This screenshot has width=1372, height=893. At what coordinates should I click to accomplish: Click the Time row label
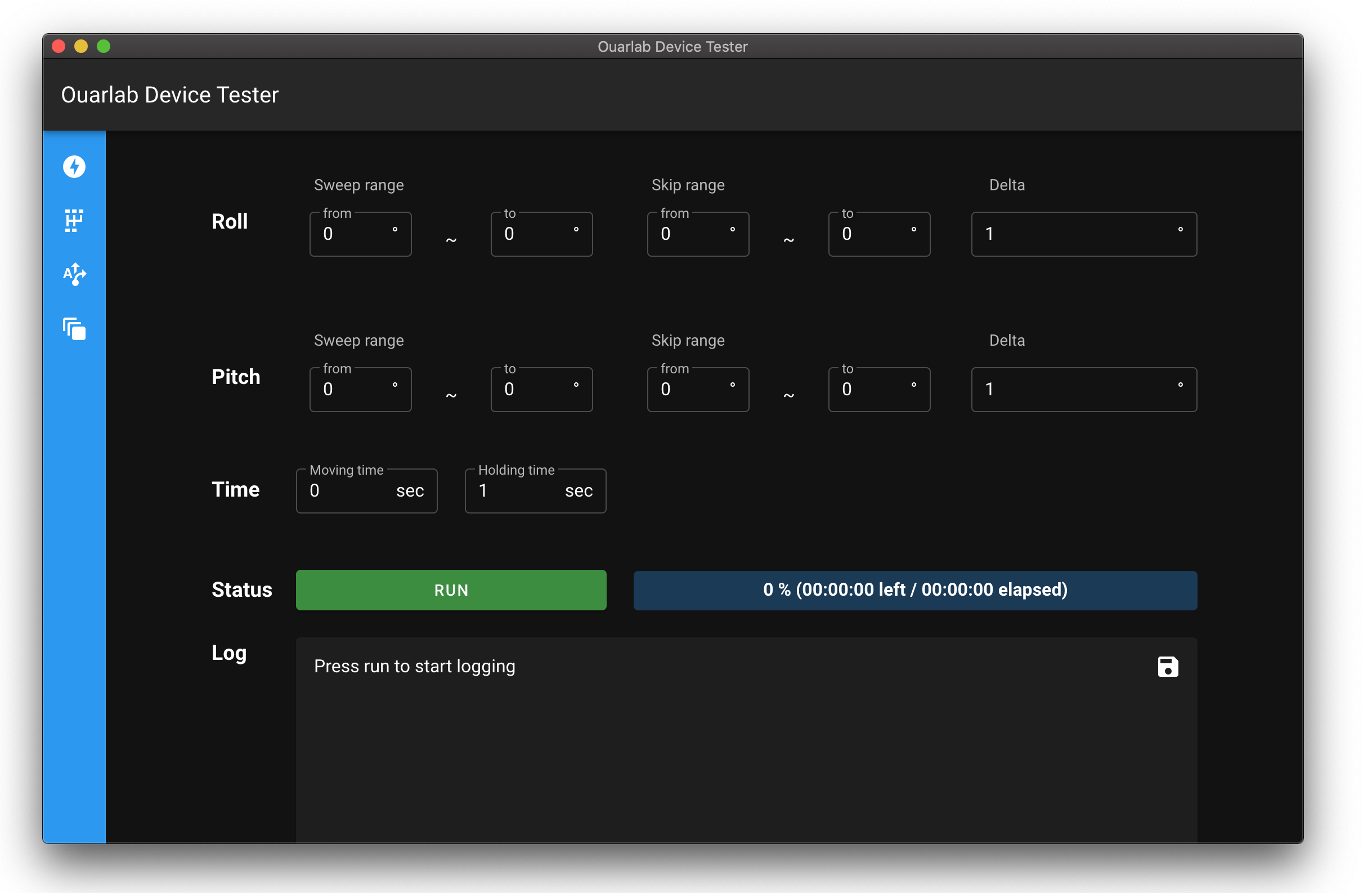[235, 490]
